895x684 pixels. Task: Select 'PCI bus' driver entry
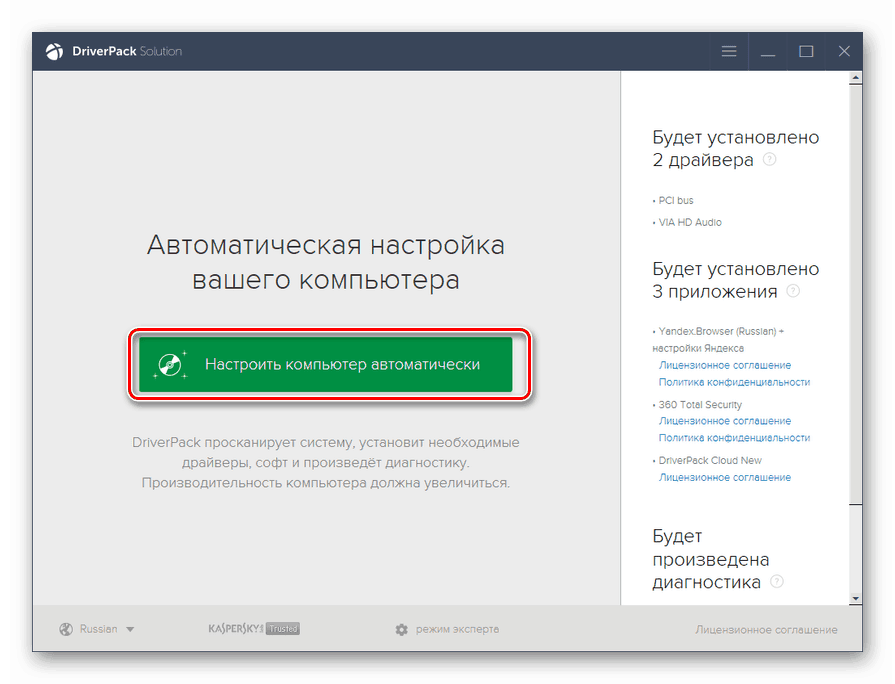(676, 200)
